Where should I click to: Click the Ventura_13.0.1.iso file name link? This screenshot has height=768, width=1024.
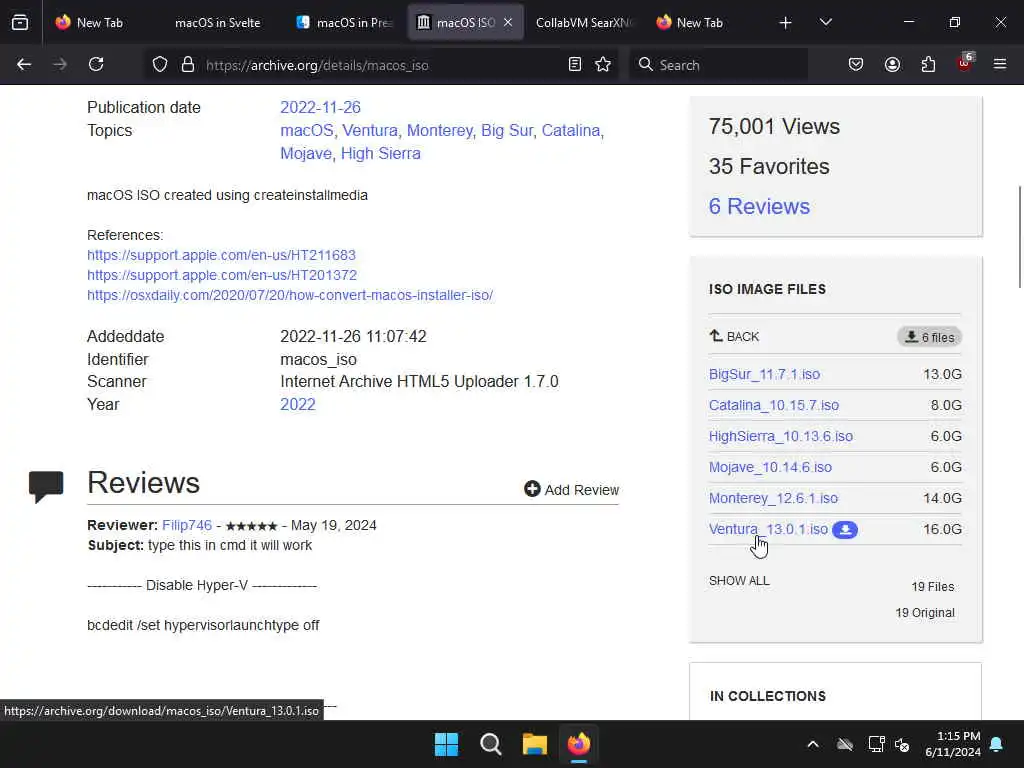click(x=768, y=529)
